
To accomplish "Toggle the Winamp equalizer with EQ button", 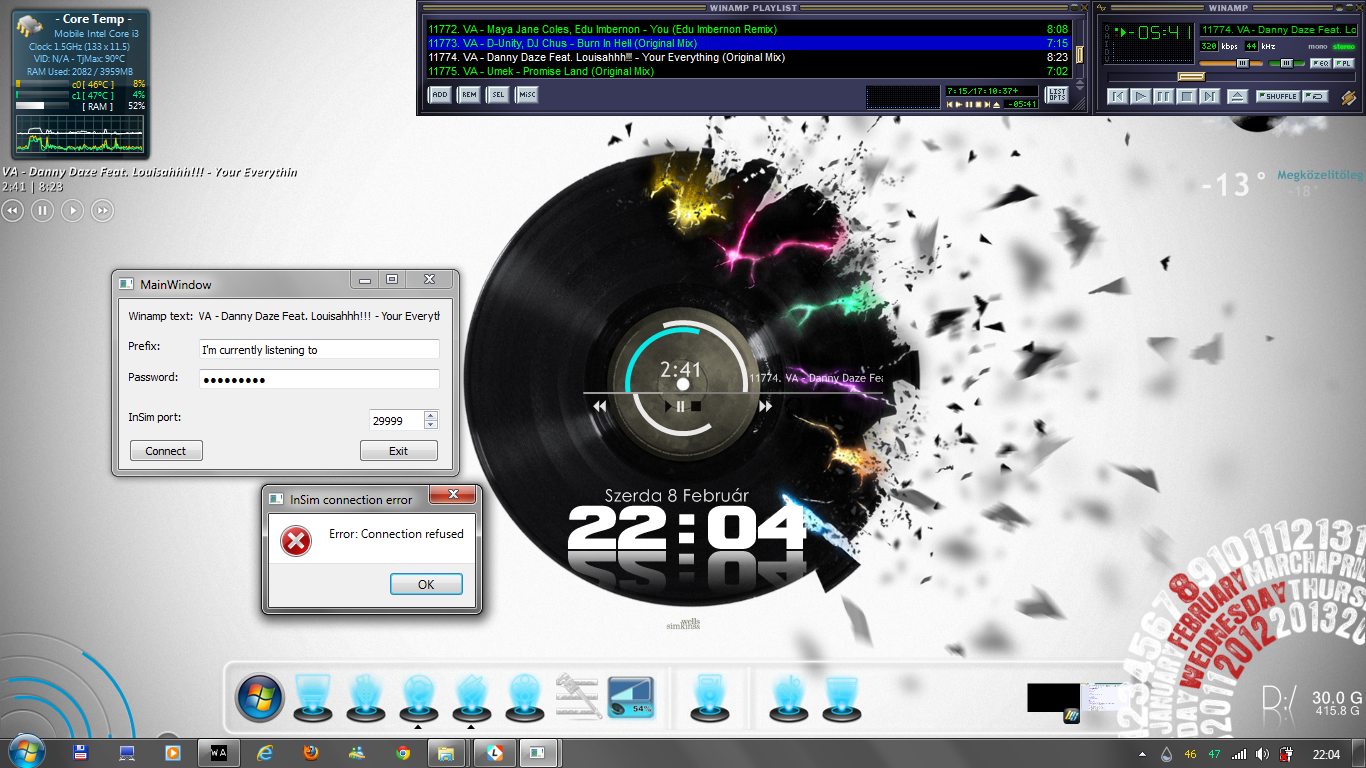I will 1320,63.
